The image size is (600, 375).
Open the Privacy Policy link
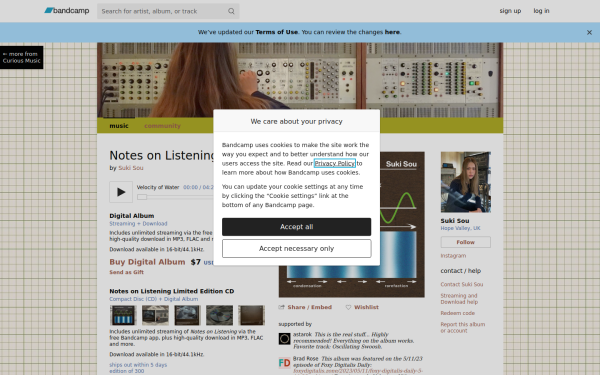334,163
